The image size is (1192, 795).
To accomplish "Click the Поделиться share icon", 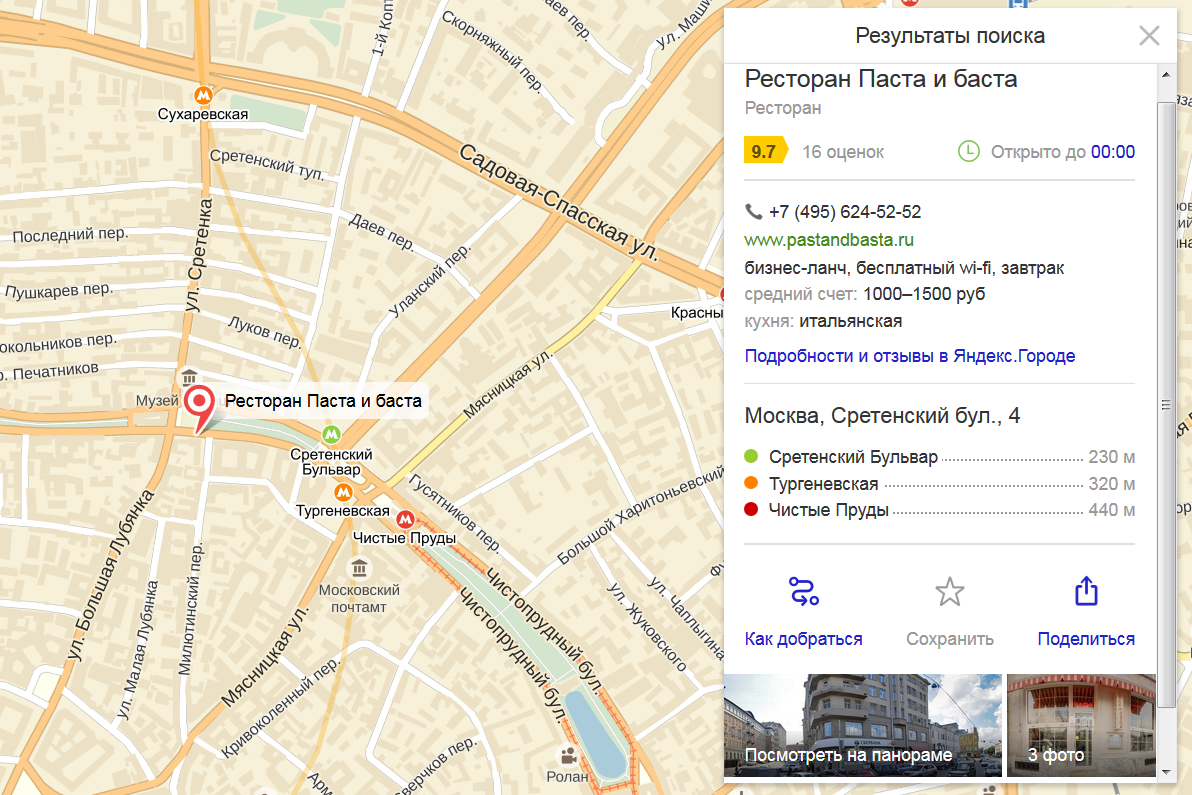I will click(x=1086, y=592).
